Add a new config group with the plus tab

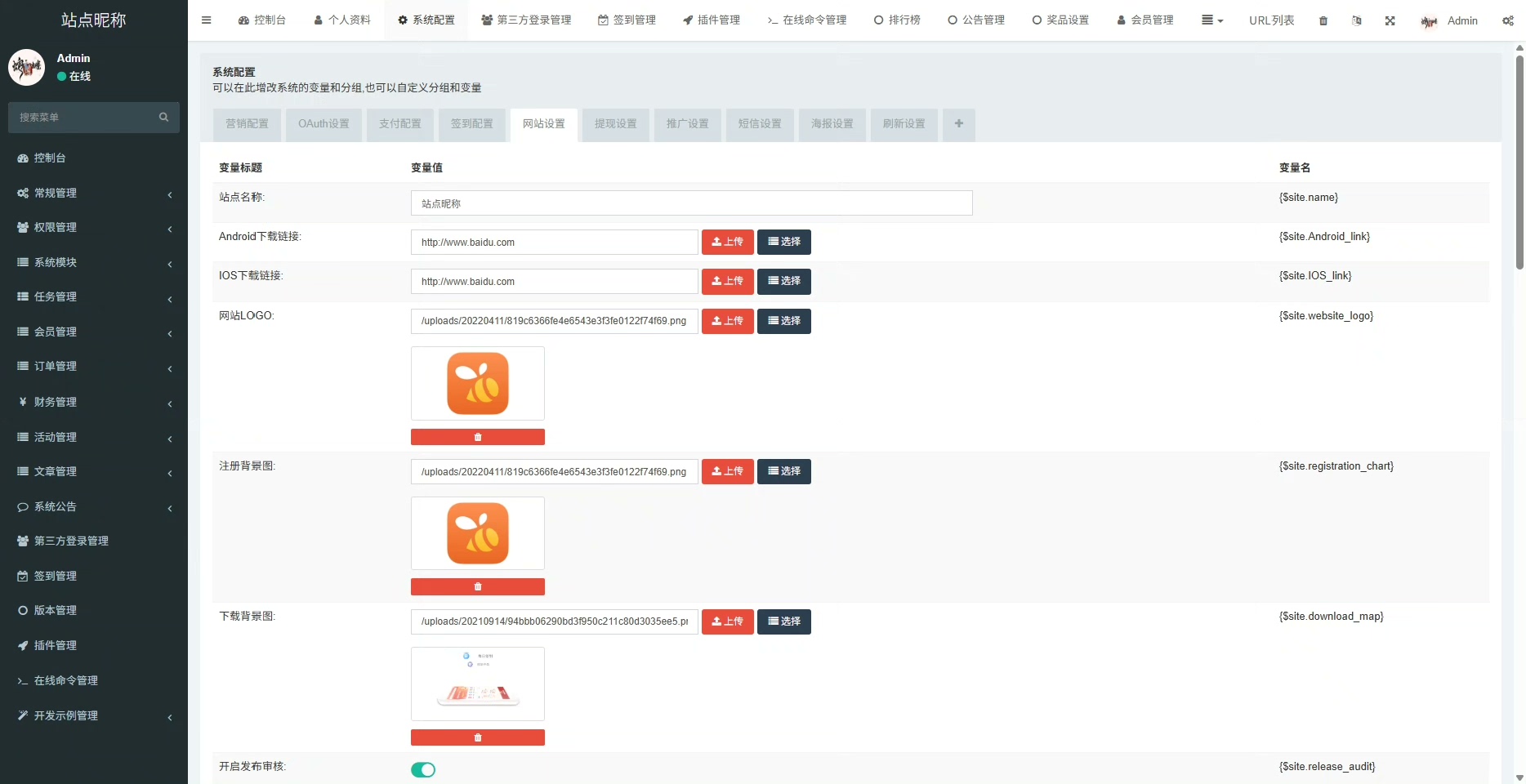959,124
